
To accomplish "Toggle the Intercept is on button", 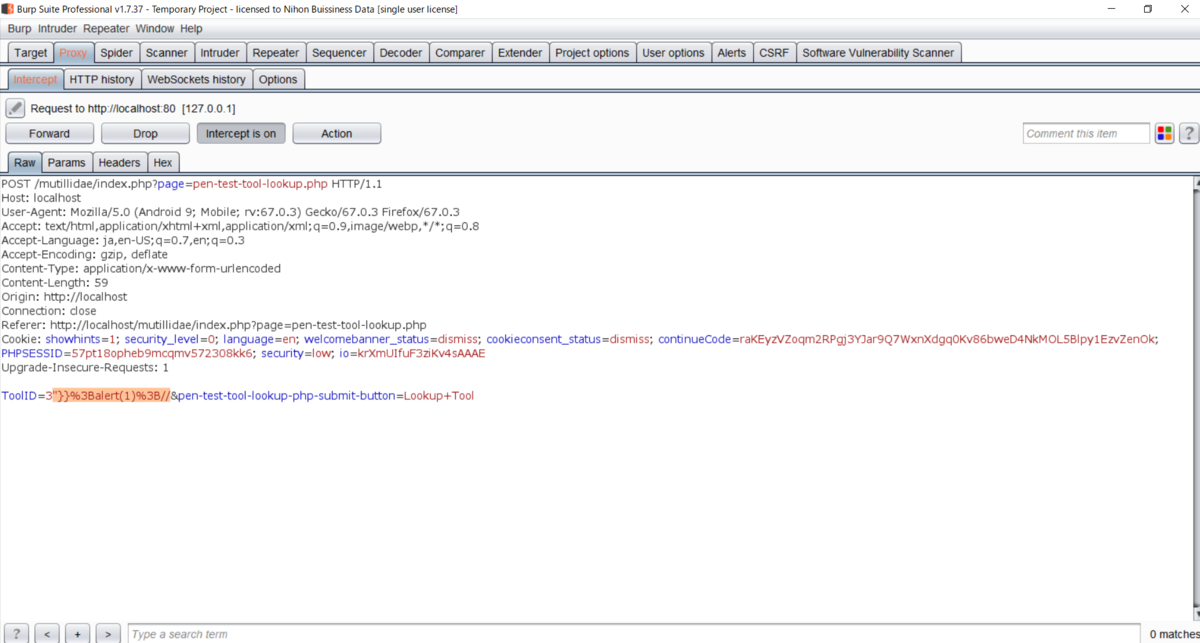I will coord(241,133).
